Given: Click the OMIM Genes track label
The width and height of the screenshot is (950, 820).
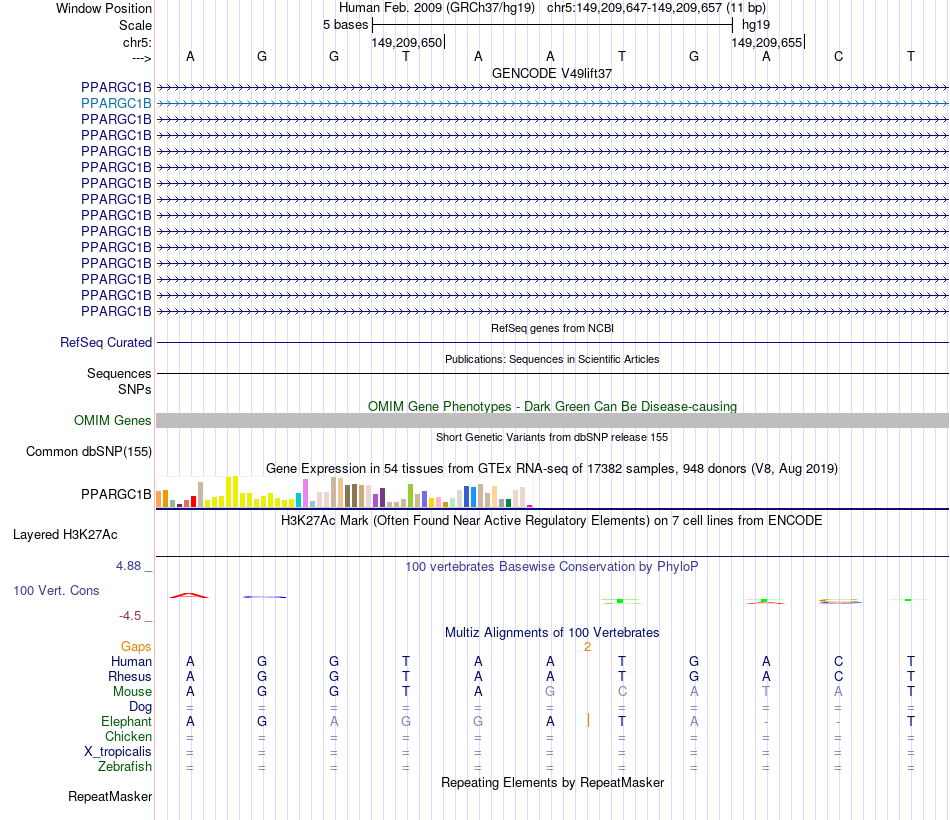Looking at the screenshot, I should 112,421.
